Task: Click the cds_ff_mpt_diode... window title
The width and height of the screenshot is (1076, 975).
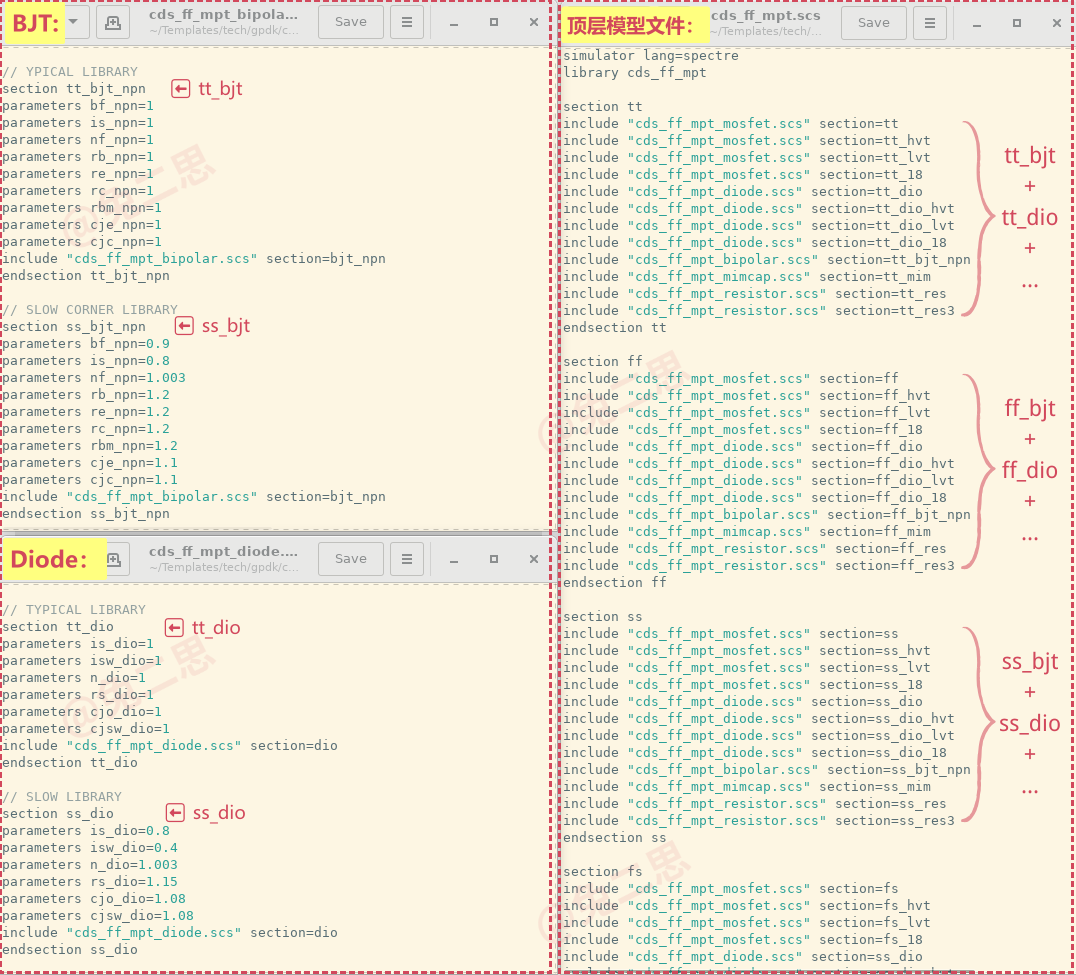Action: point(224,551)
